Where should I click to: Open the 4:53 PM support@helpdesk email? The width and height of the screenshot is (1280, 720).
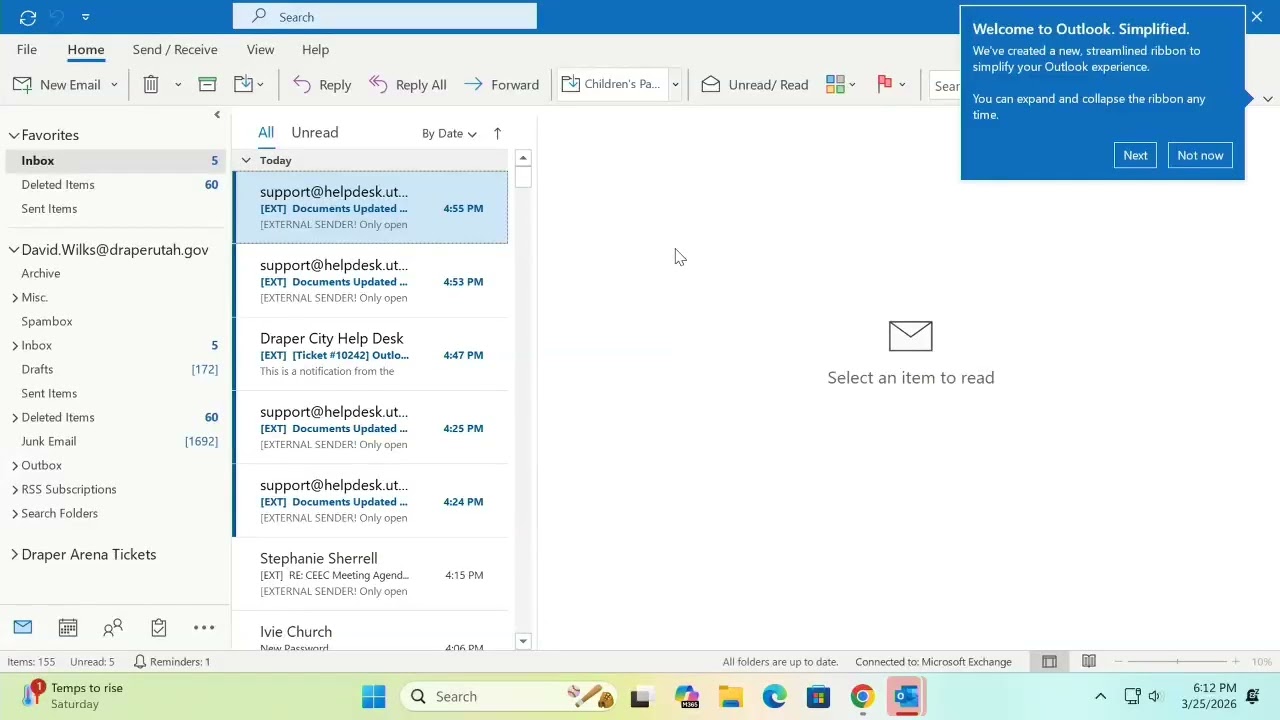point(370,281)
